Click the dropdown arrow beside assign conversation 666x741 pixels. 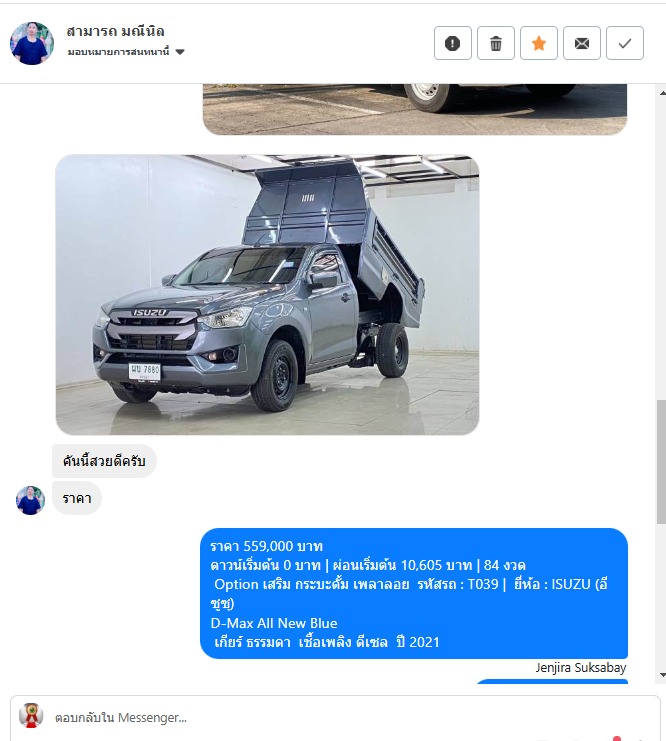(180, 52)
